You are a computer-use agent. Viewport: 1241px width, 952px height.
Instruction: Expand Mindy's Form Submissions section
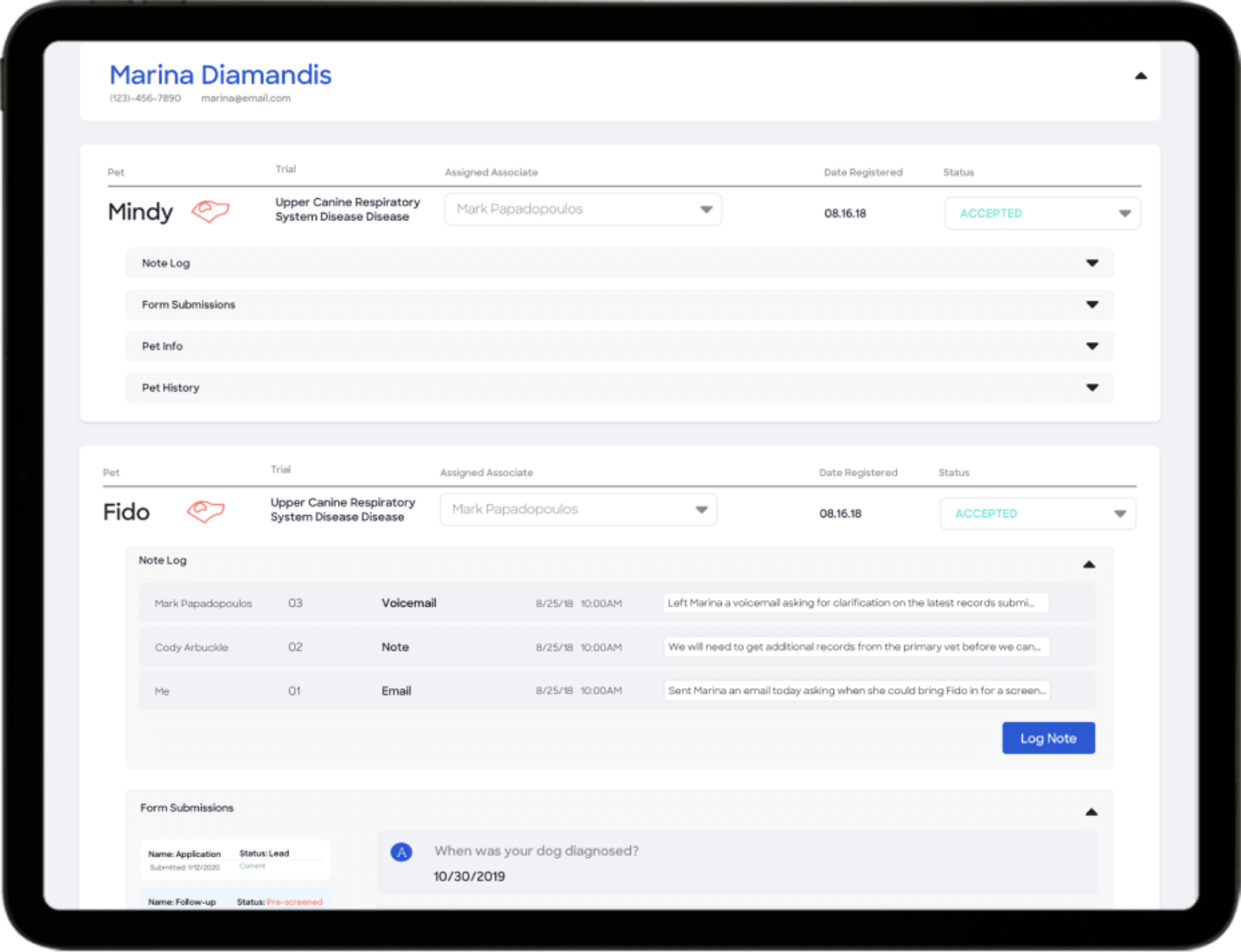click(x=619, y=305)
